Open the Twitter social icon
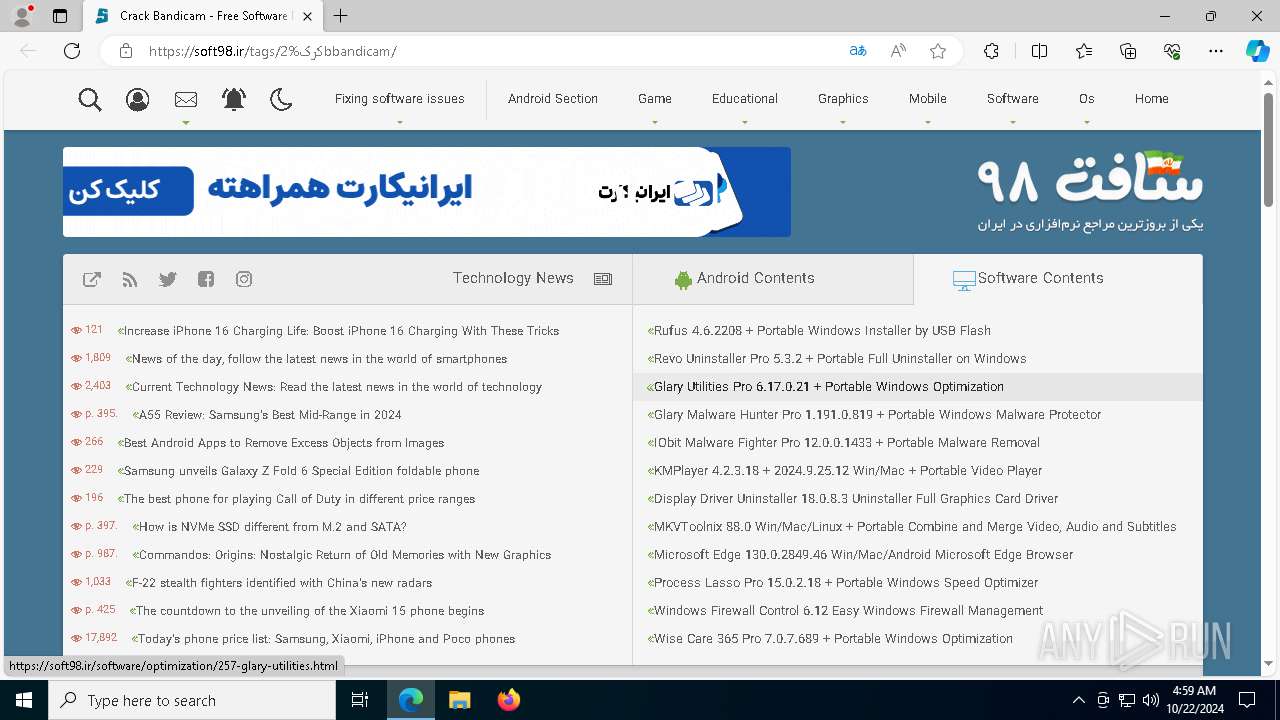Image resolution: width=1280 pixels, height=720 pixels. point(168,279)
